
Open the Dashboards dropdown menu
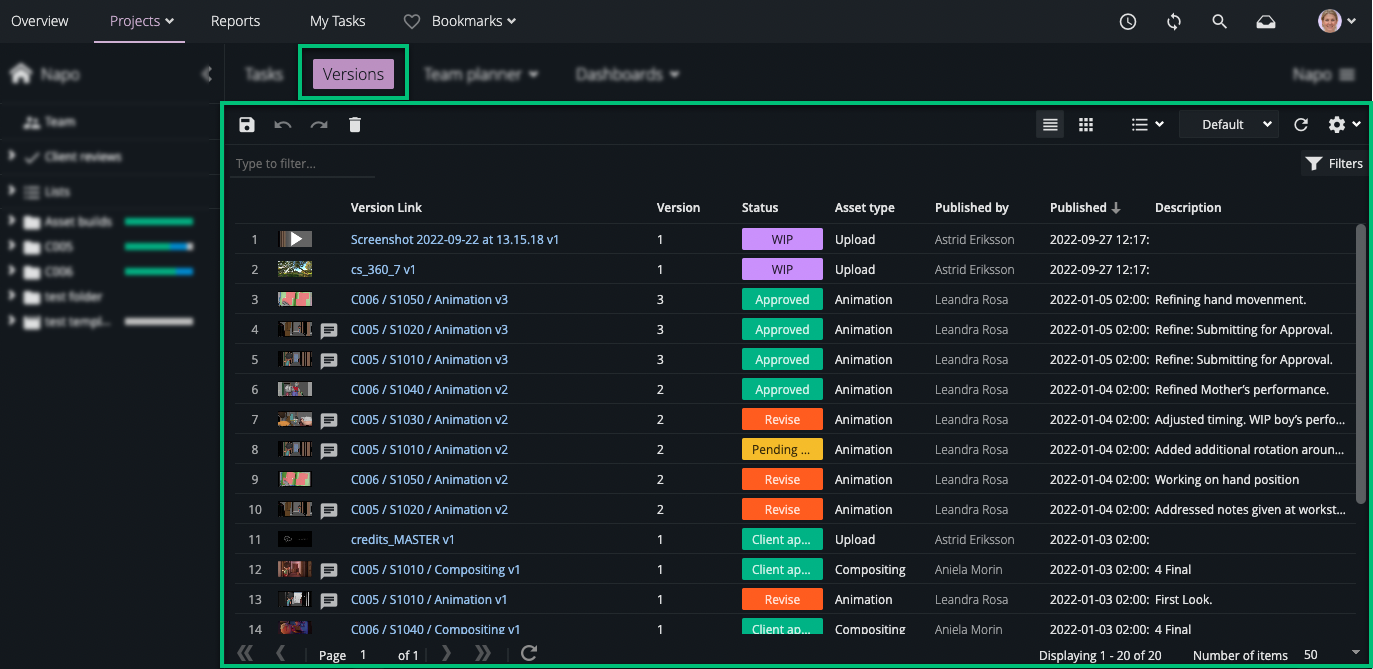pos(627,73)
